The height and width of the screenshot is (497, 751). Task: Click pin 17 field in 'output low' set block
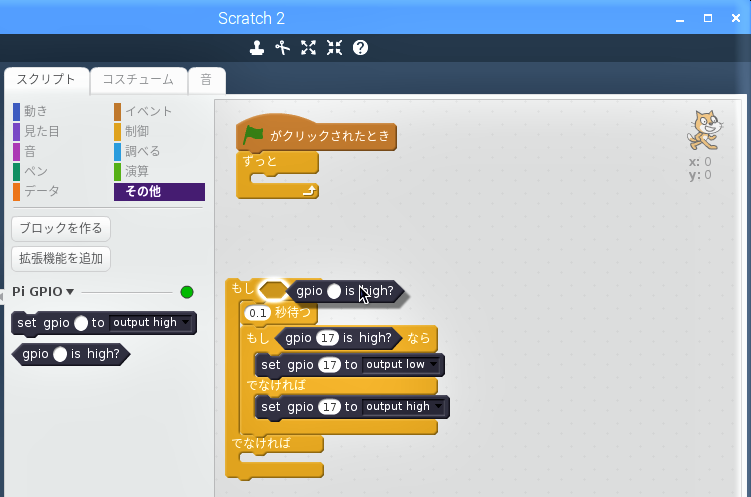330,365
